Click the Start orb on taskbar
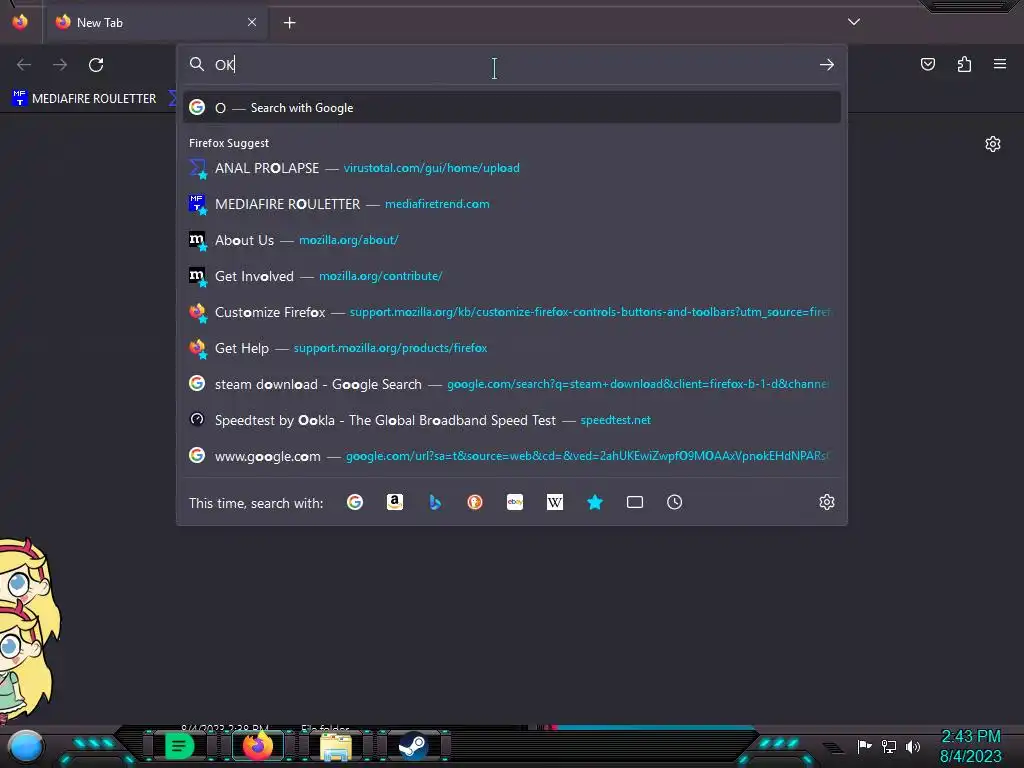Screen dimensions: 1024x768 pos(25,748)
